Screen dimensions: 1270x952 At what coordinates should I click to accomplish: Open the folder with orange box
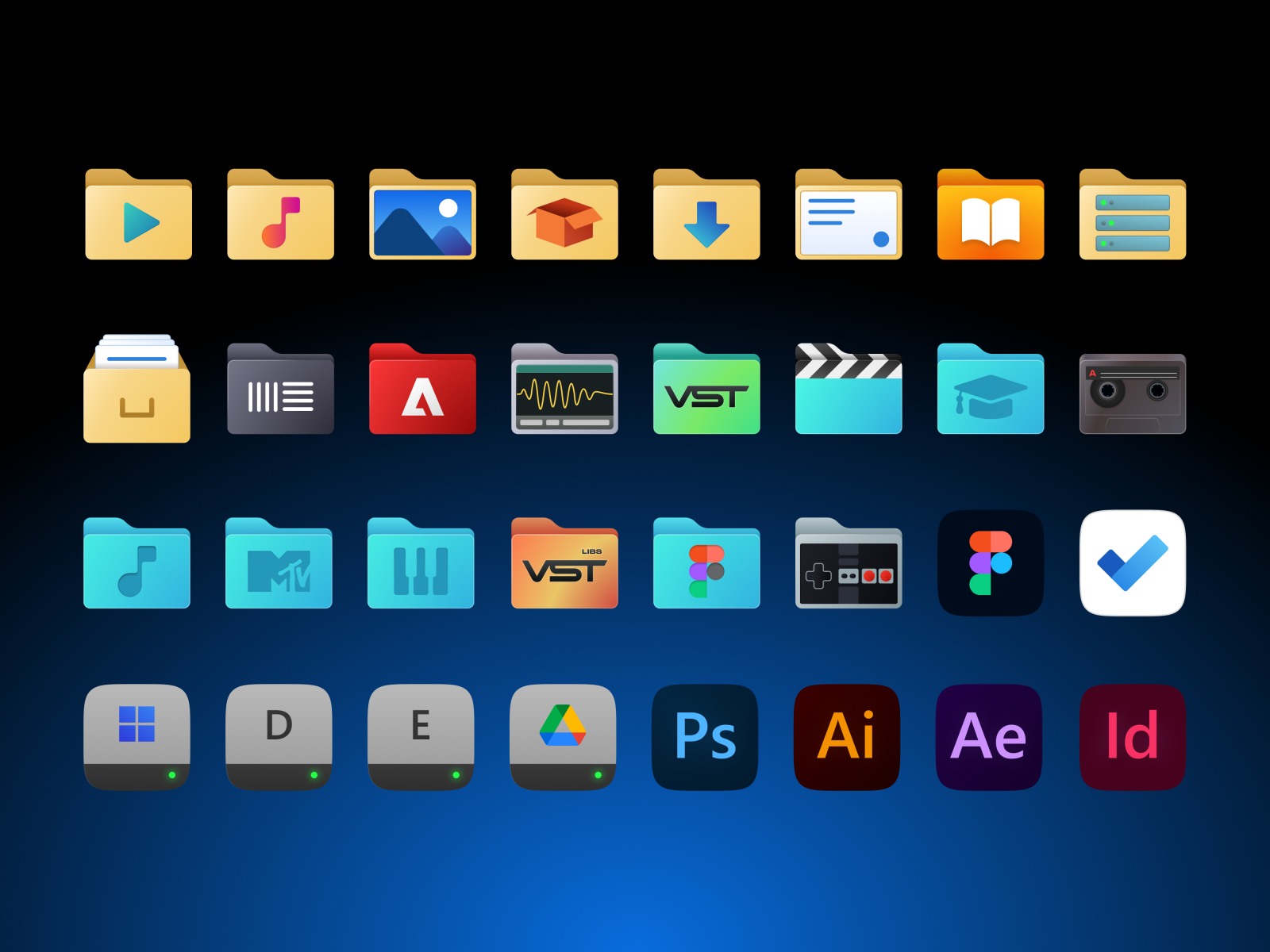(565, 214)
